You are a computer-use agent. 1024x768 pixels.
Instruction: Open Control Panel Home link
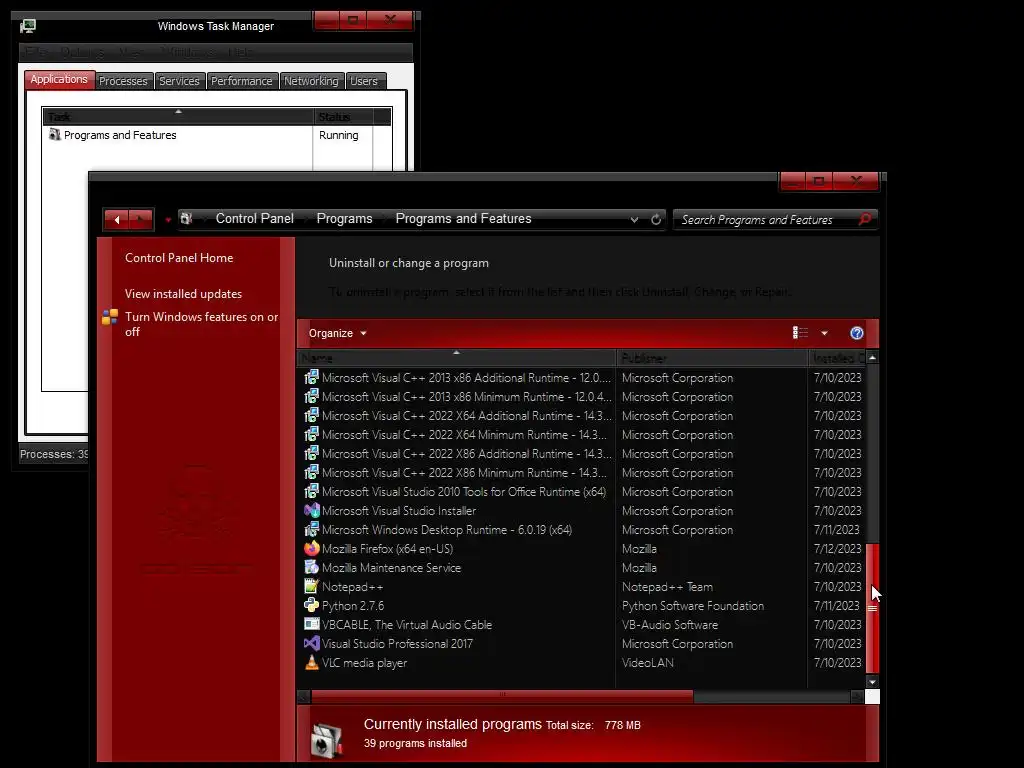pos(179,258)
